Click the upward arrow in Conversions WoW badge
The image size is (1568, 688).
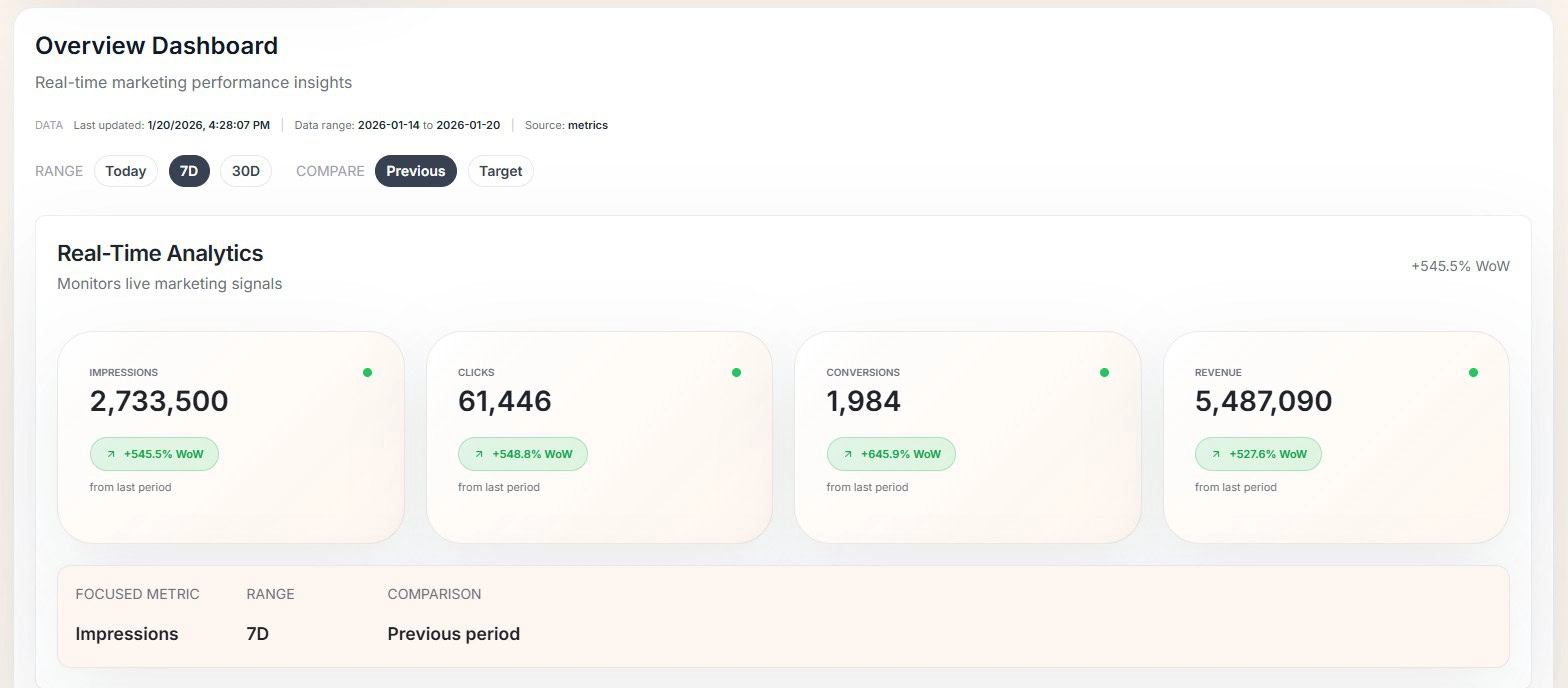pos(847,454)
